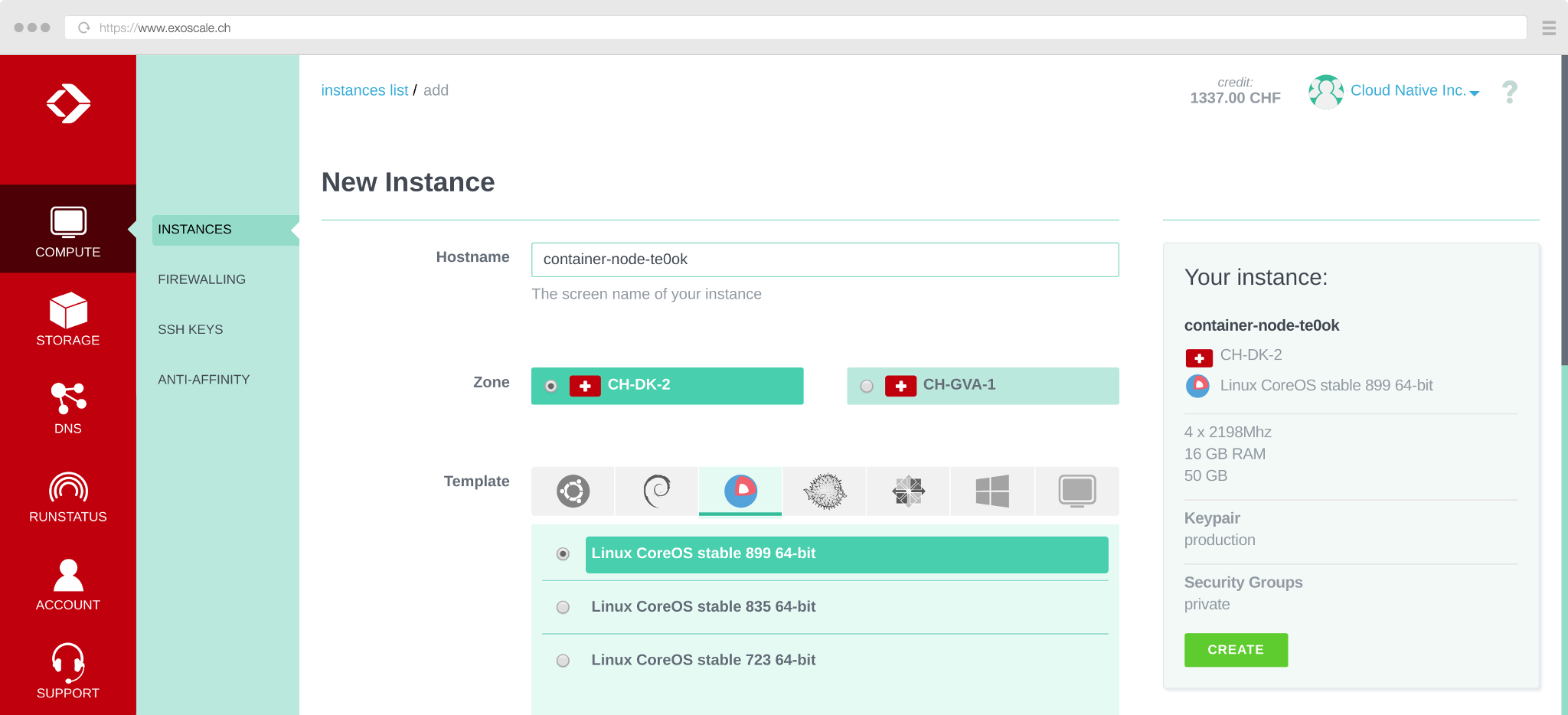This screenshot has height=715, width=1568.
Task: Choose Linux CoreOS stable 835 64-bit
Action: coord(703,606)
